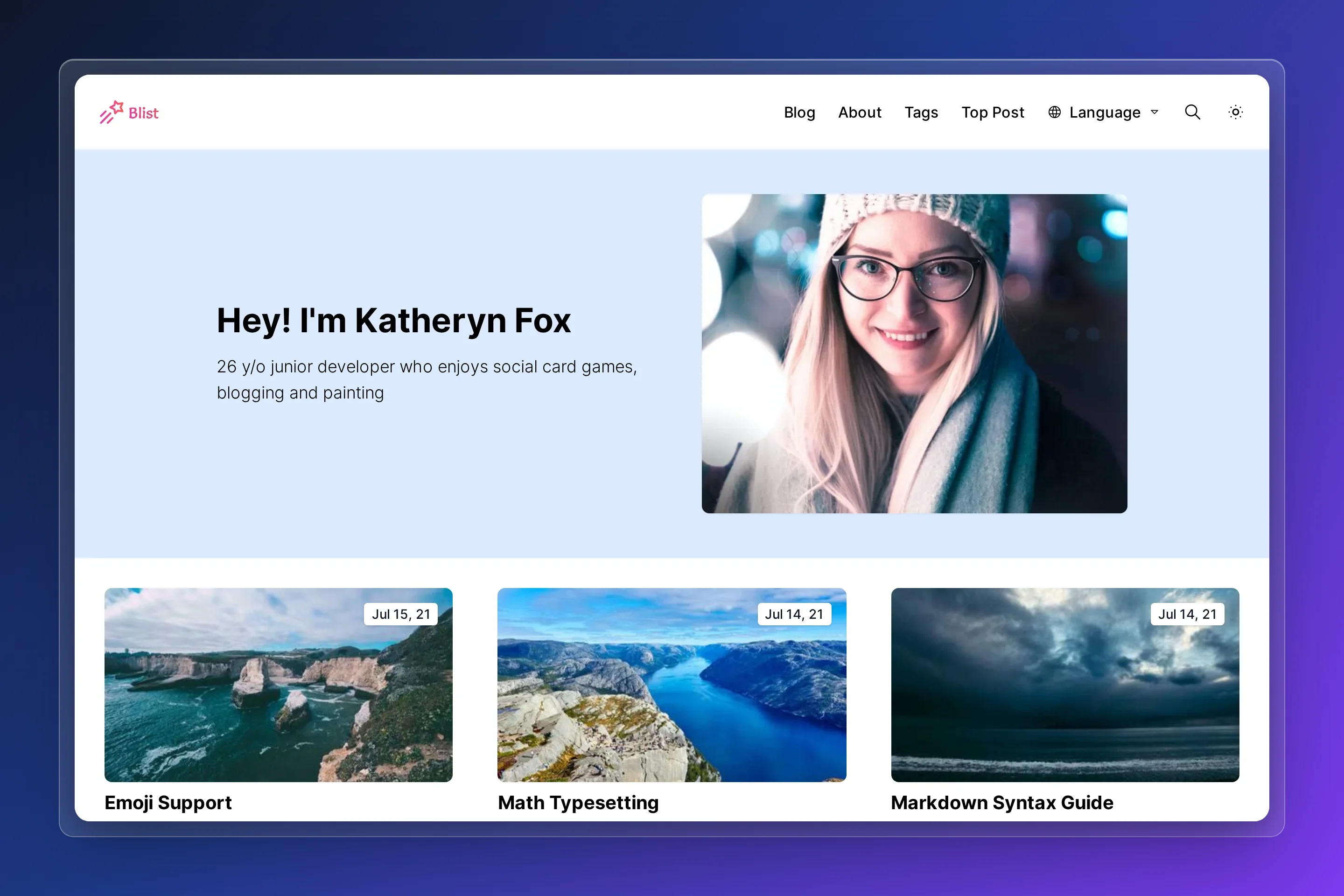This screenshot has height=896, width=1344.
Task: Select Top Post in the navbar
Action: (993, 112)
